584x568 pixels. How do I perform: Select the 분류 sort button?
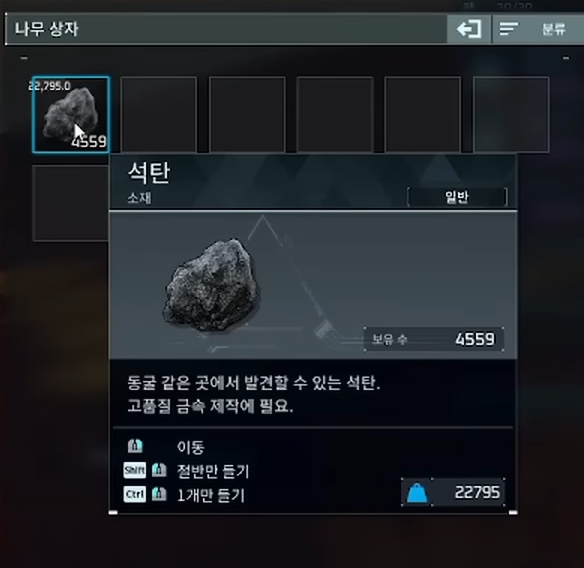tap(553, 29)
